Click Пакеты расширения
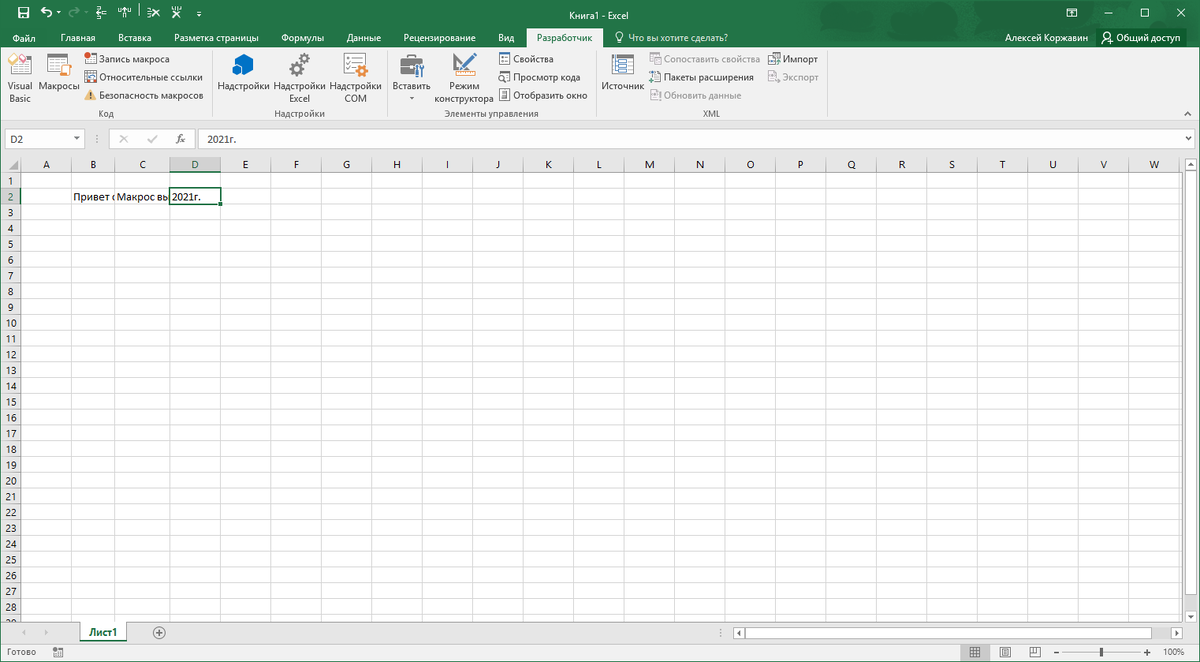The height and width of the screenshot is (662, 1200). (x=701, y=77)
